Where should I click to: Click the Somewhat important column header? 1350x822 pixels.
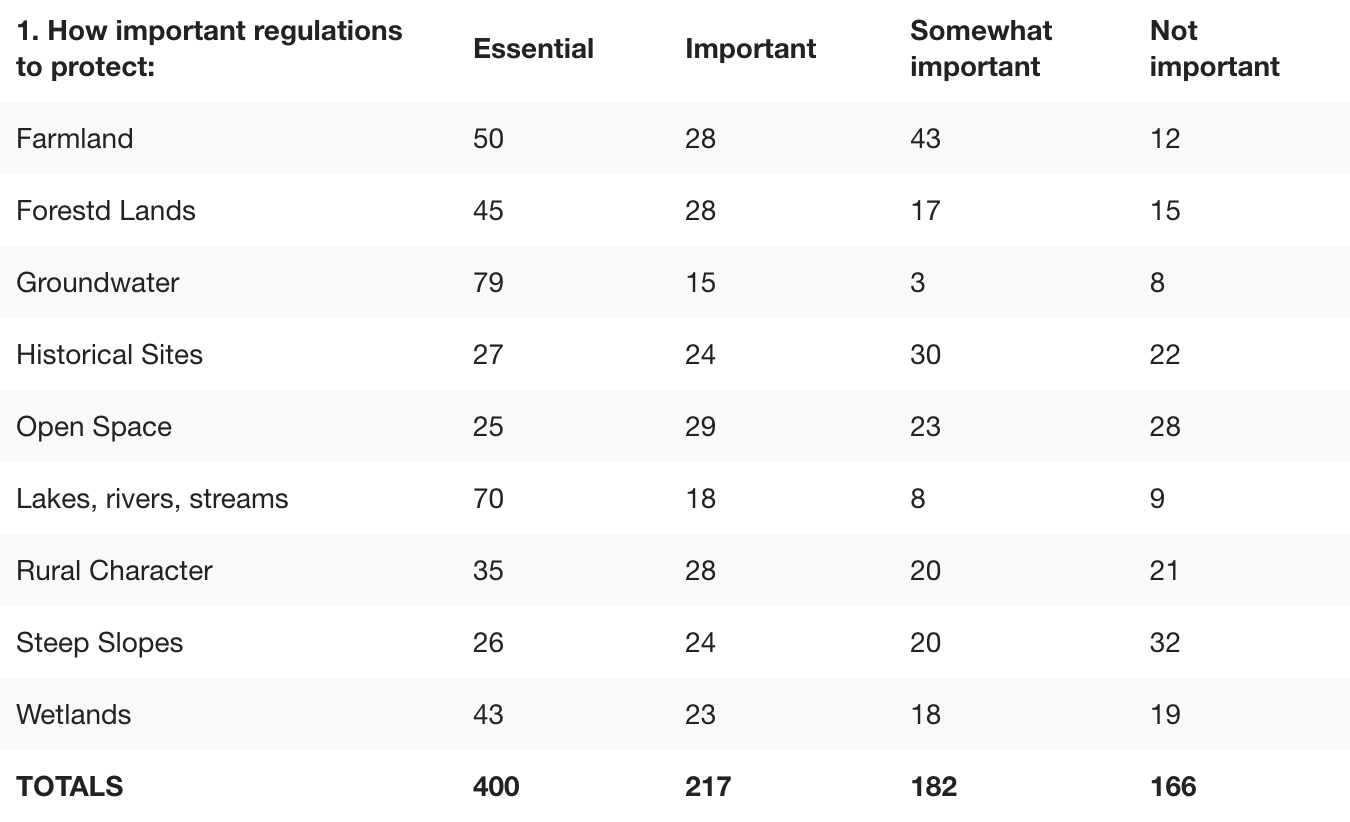click(x=980, y=49)
